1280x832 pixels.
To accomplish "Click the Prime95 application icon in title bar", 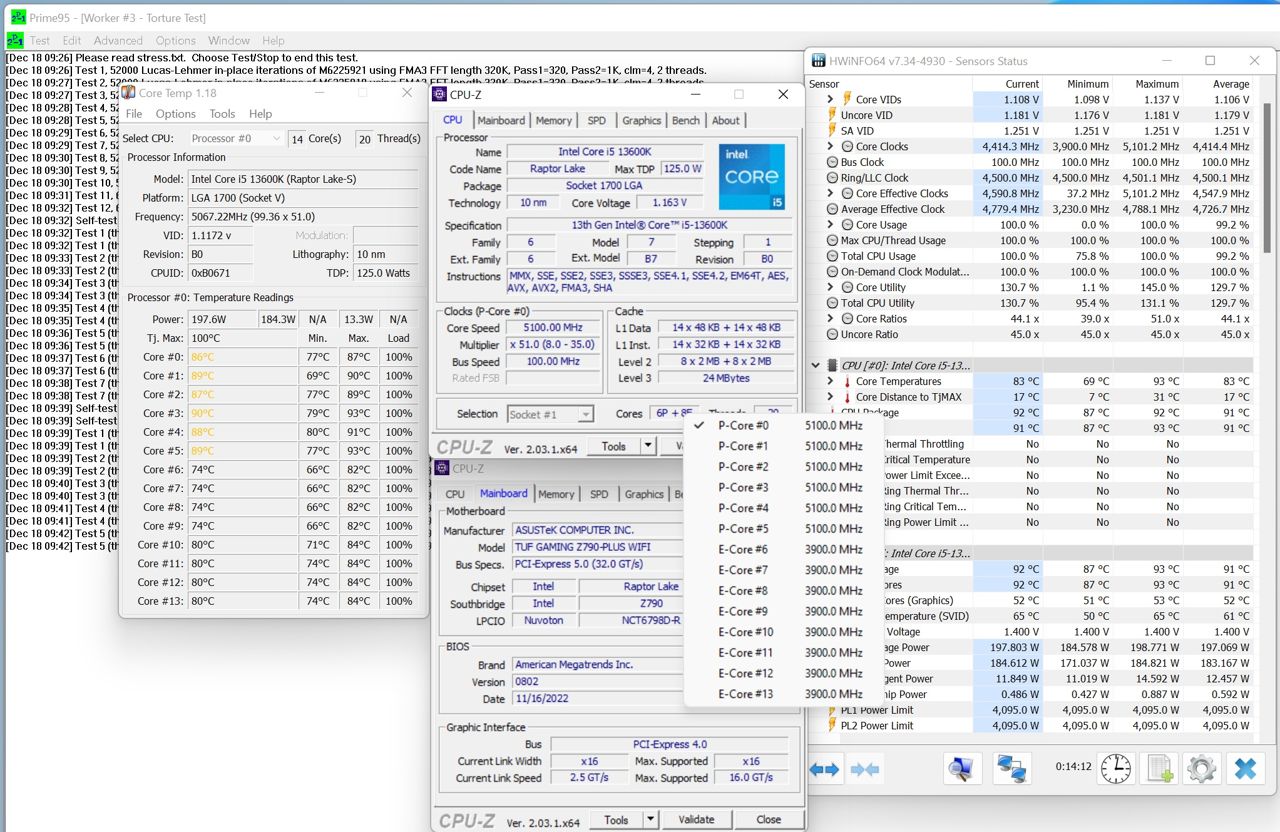I will coord(17,17).
